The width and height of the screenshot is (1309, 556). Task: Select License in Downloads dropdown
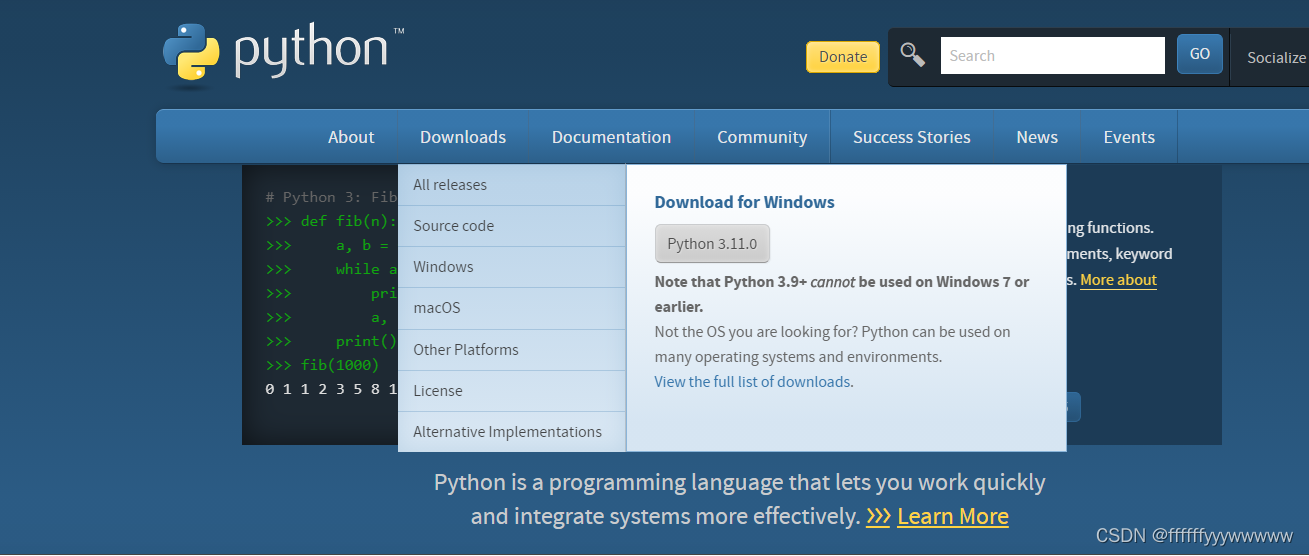pos(512,391)
